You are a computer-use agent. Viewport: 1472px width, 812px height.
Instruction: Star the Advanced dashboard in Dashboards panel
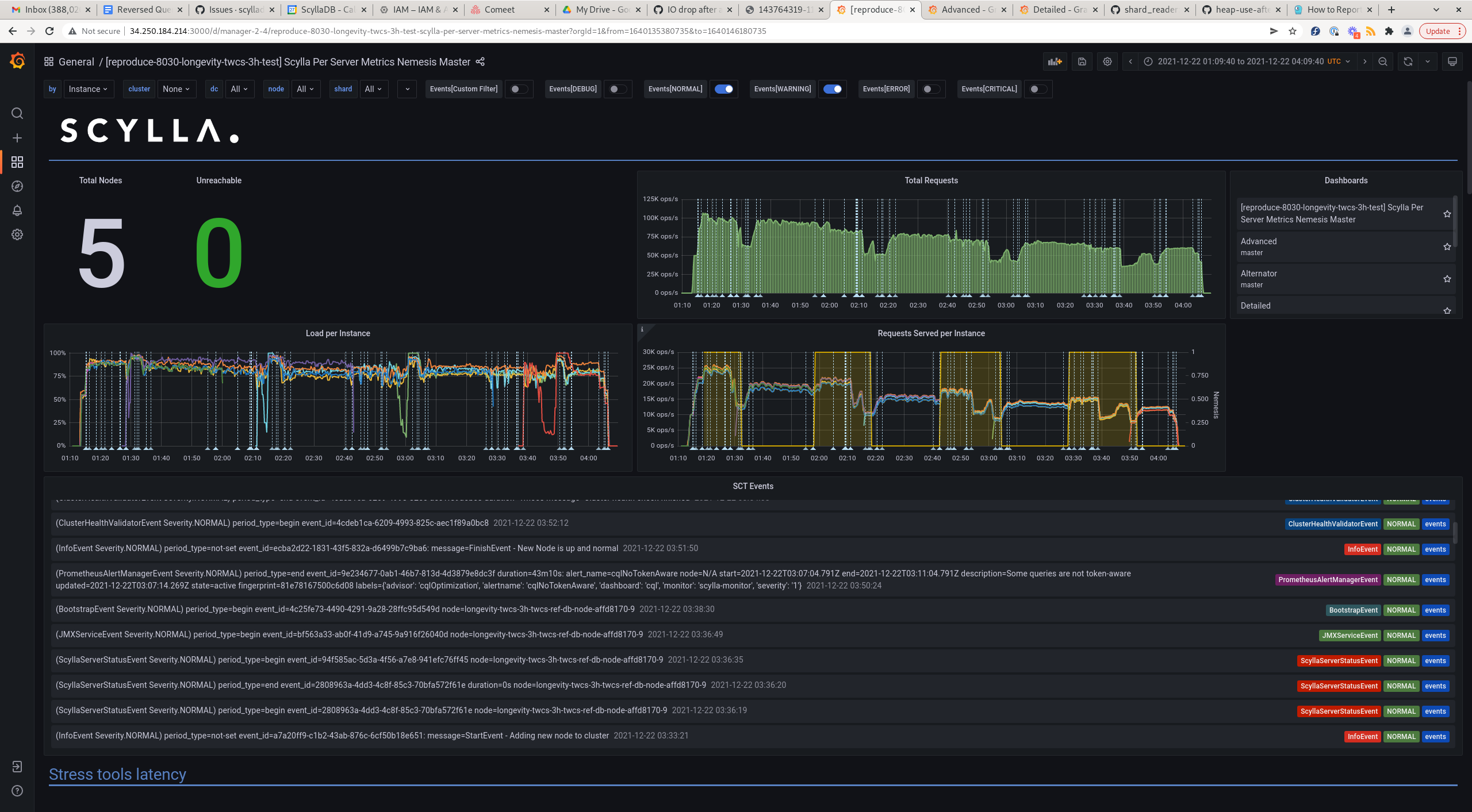tap(1447, 247)
